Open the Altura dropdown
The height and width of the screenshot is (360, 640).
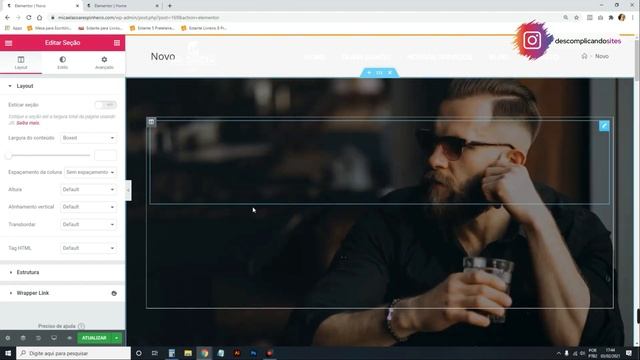89,189
